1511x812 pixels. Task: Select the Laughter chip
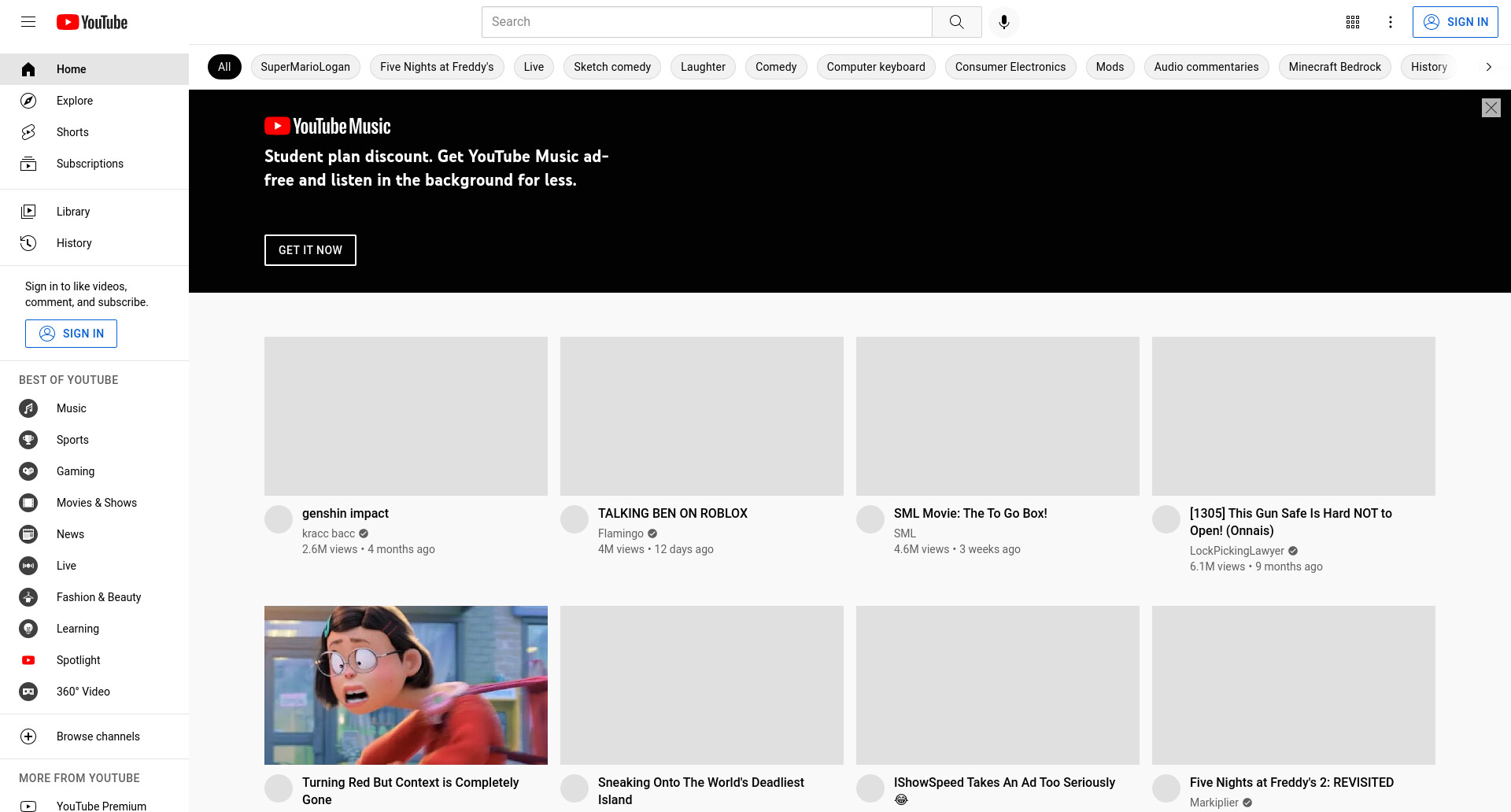(703, 67)
